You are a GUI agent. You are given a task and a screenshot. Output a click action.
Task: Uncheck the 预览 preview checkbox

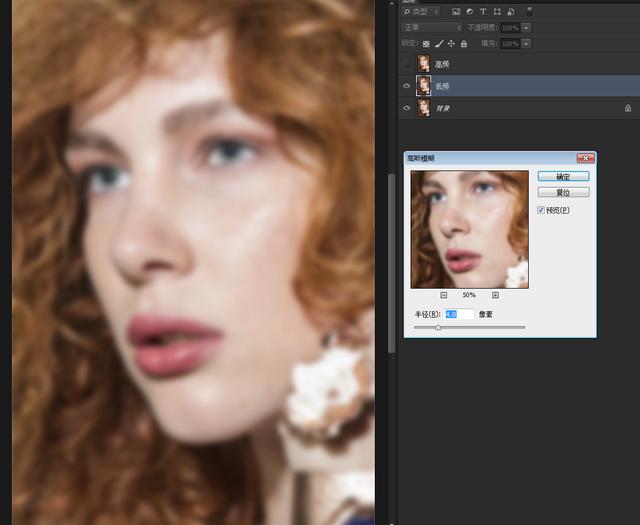541,210
